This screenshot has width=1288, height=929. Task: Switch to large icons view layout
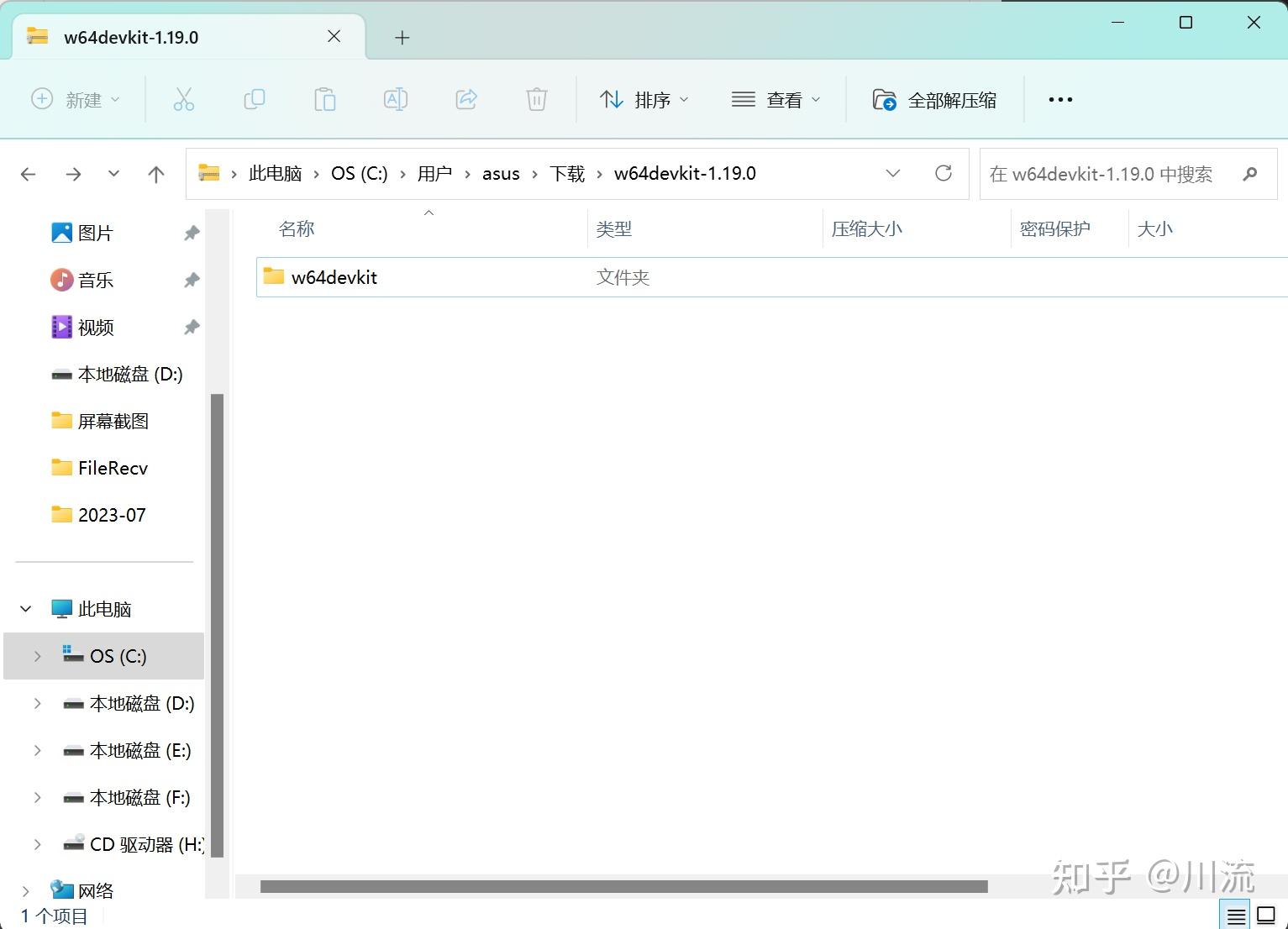[x=1265, y=915]
